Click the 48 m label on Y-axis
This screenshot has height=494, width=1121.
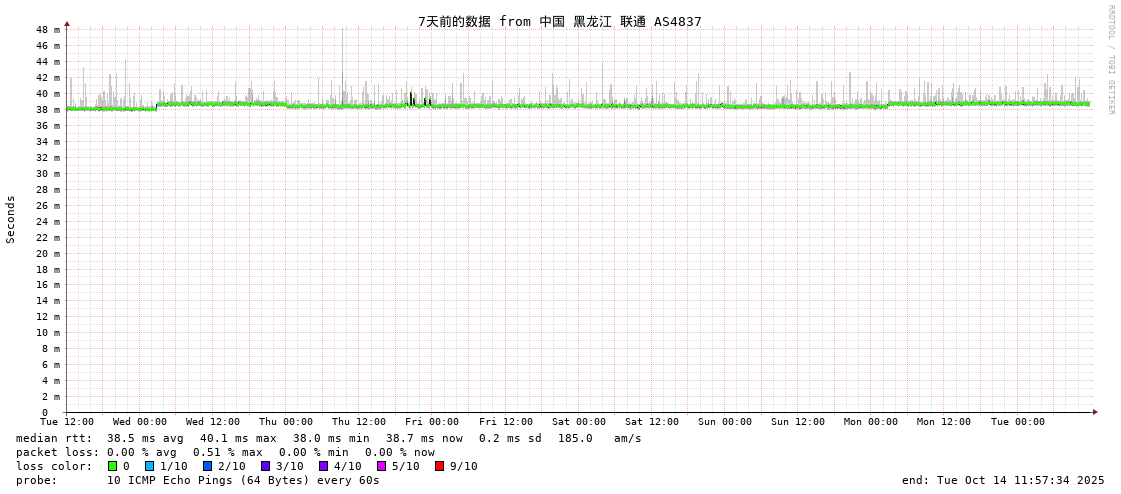coord(49,30)
